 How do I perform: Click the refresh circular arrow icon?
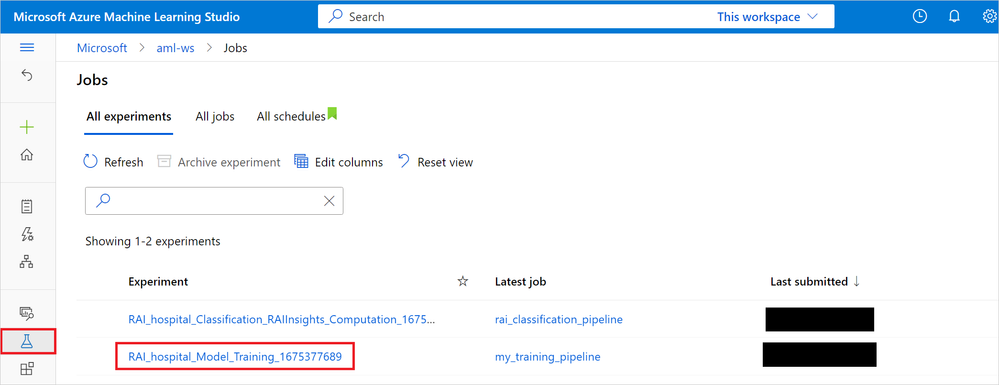tap(91, 162)
